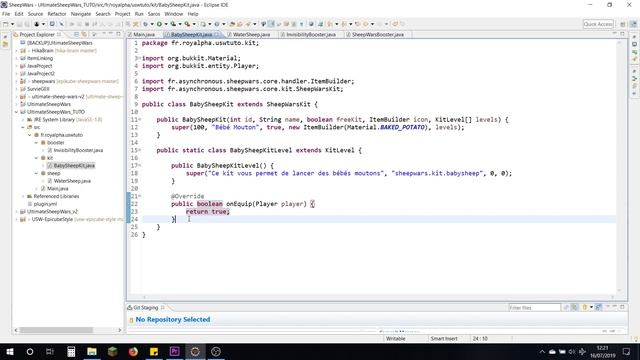Open the Run menu

(x=139, y=14)
